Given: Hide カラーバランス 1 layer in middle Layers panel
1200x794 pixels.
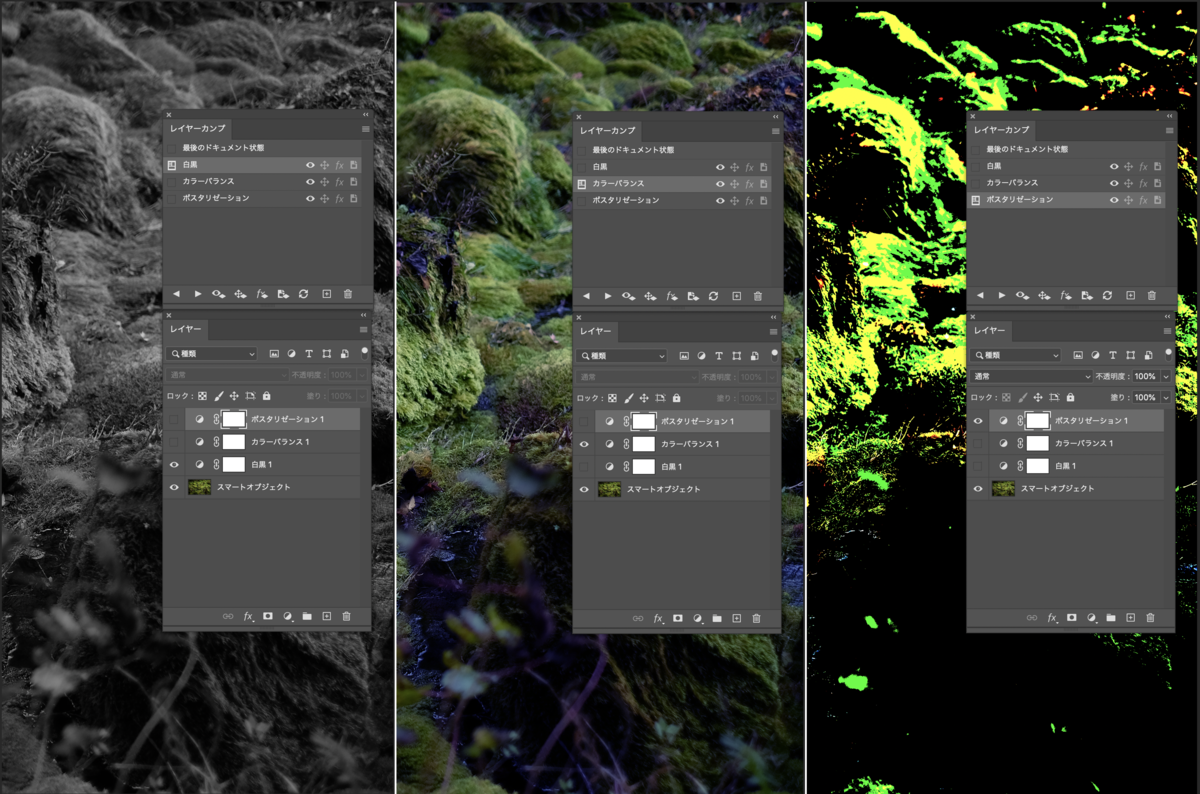Looking at the screenshot, I should (584, 444).
